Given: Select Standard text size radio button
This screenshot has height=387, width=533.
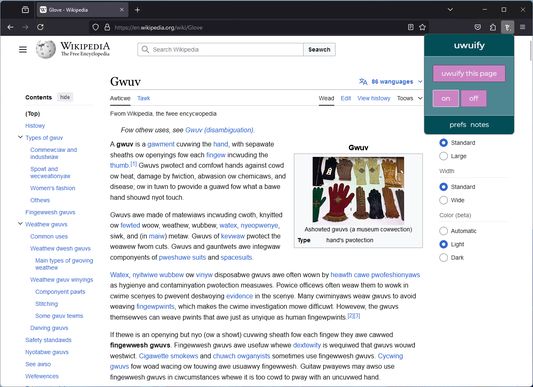Looking at the screenshot, I should (x=443, y=142).
